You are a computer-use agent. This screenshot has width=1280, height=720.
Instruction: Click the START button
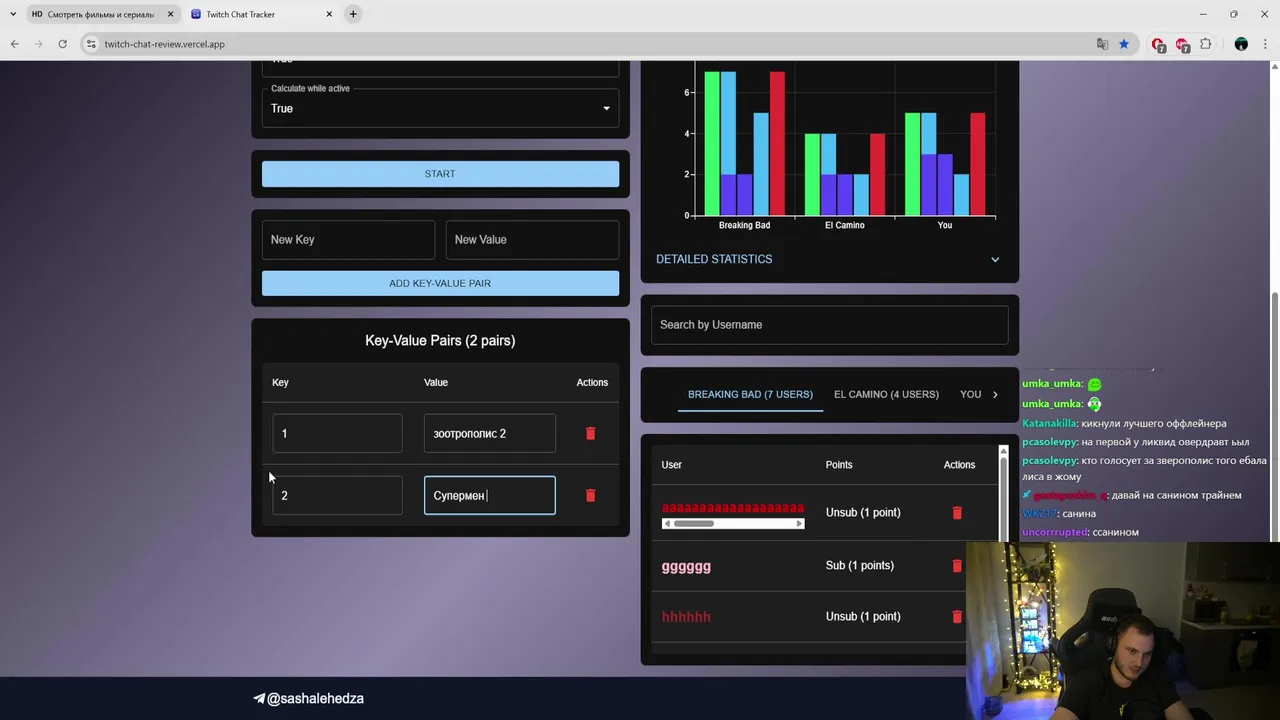tap(440, 174)
